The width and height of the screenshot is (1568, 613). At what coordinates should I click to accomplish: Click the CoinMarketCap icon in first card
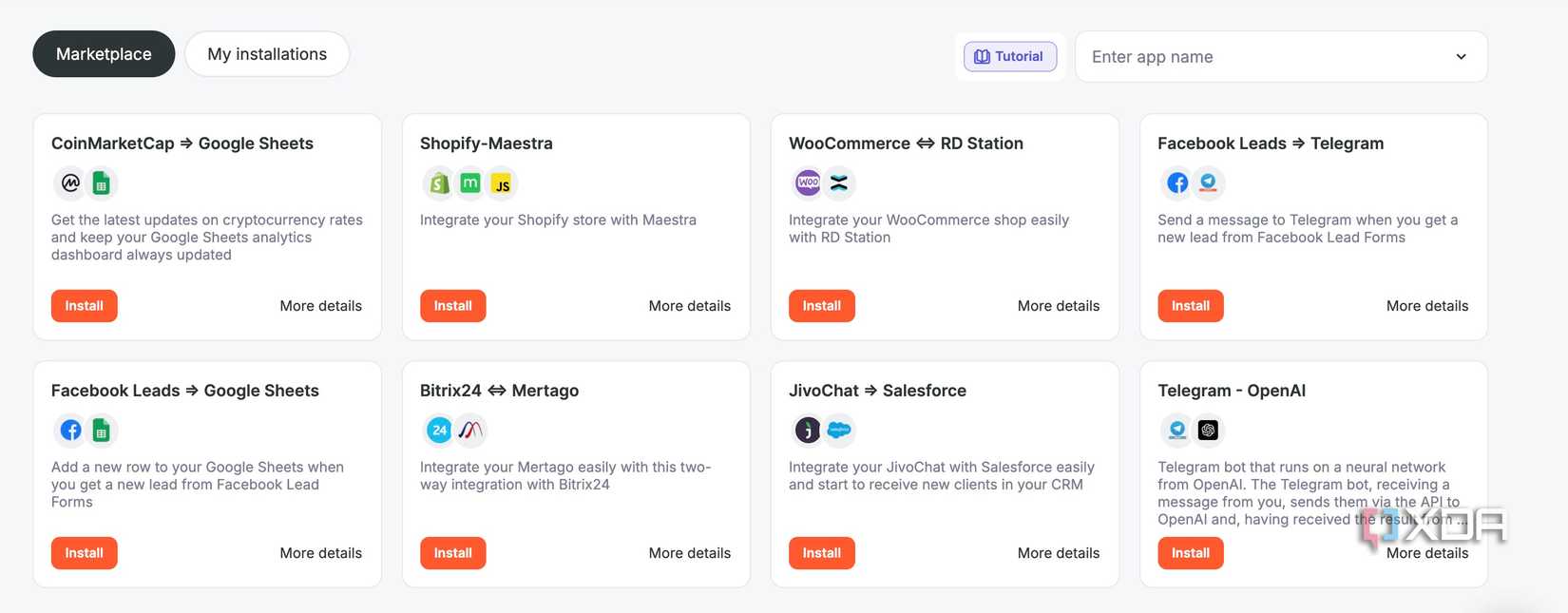(x=70, y=182)
